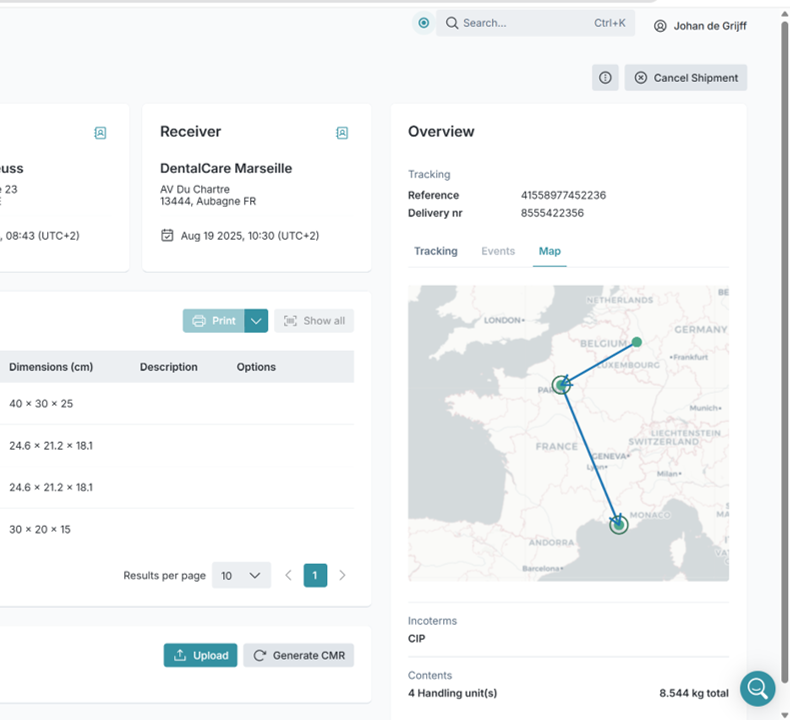
Task: Open Sender address book contact icon
Action: point(100,133)
